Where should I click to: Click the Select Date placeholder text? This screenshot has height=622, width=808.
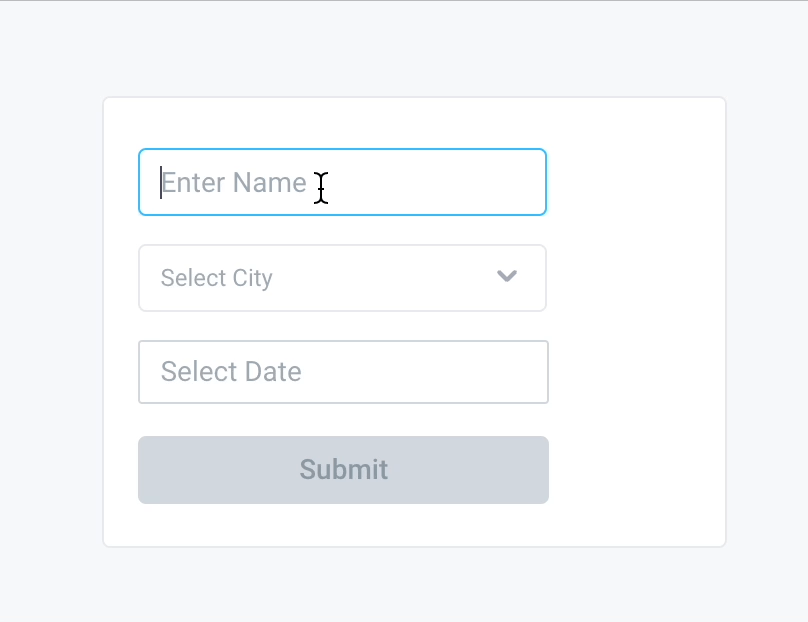pyautogui.click(x=230, y=371)
